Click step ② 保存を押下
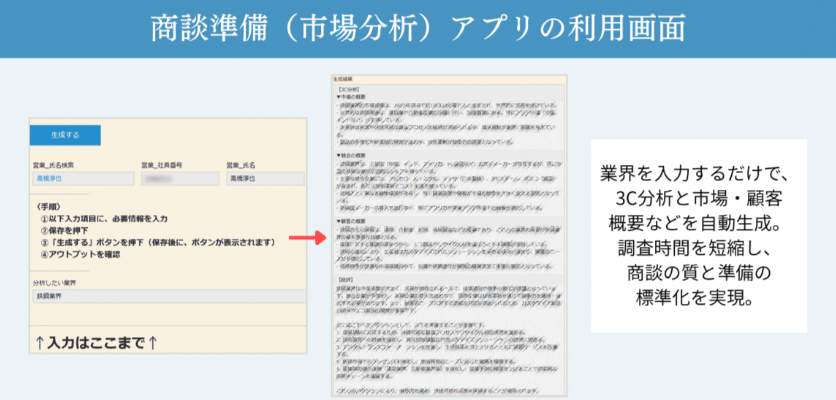 tap(68, 230)
